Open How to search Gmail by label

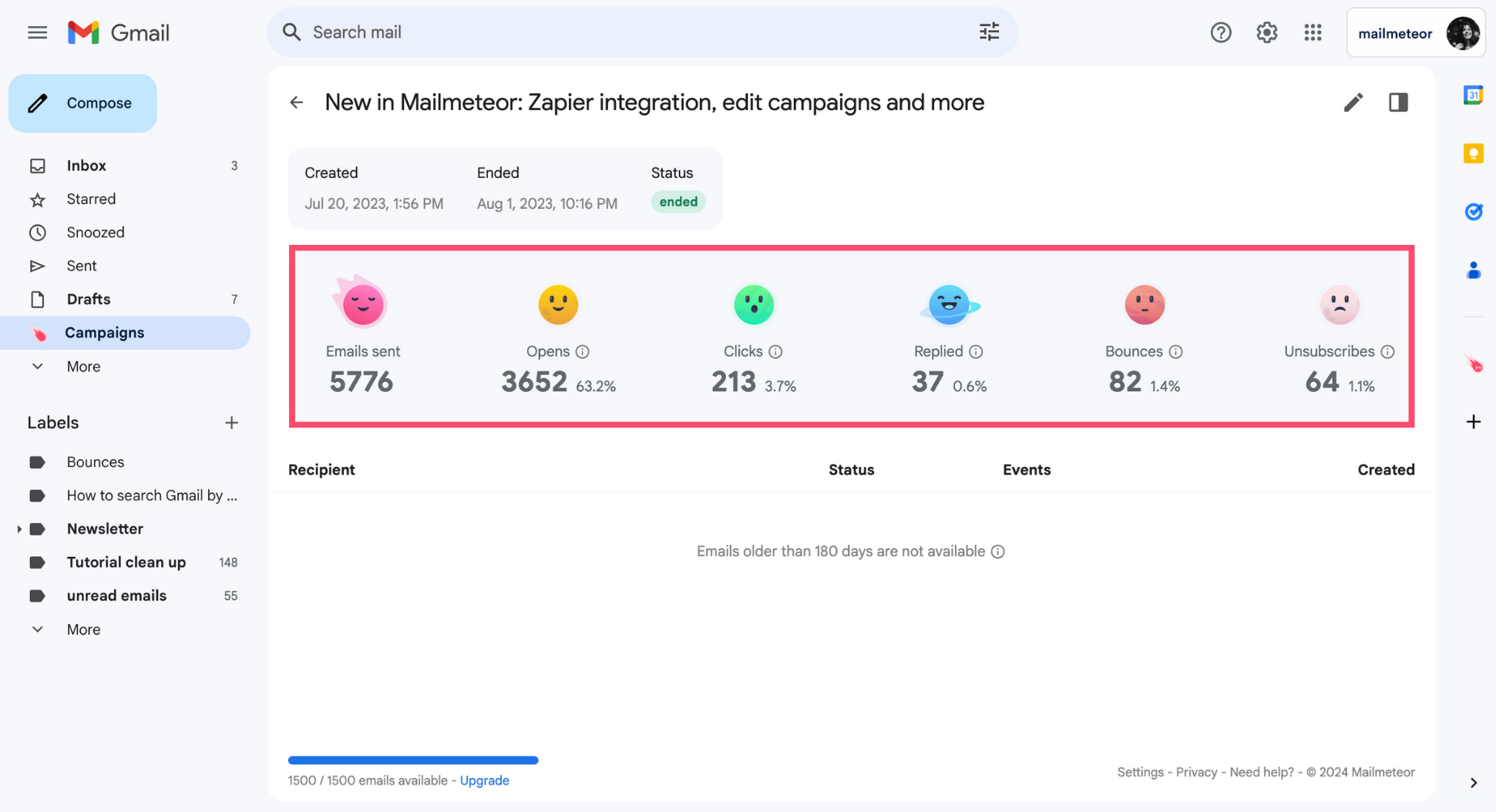point(126,495)
